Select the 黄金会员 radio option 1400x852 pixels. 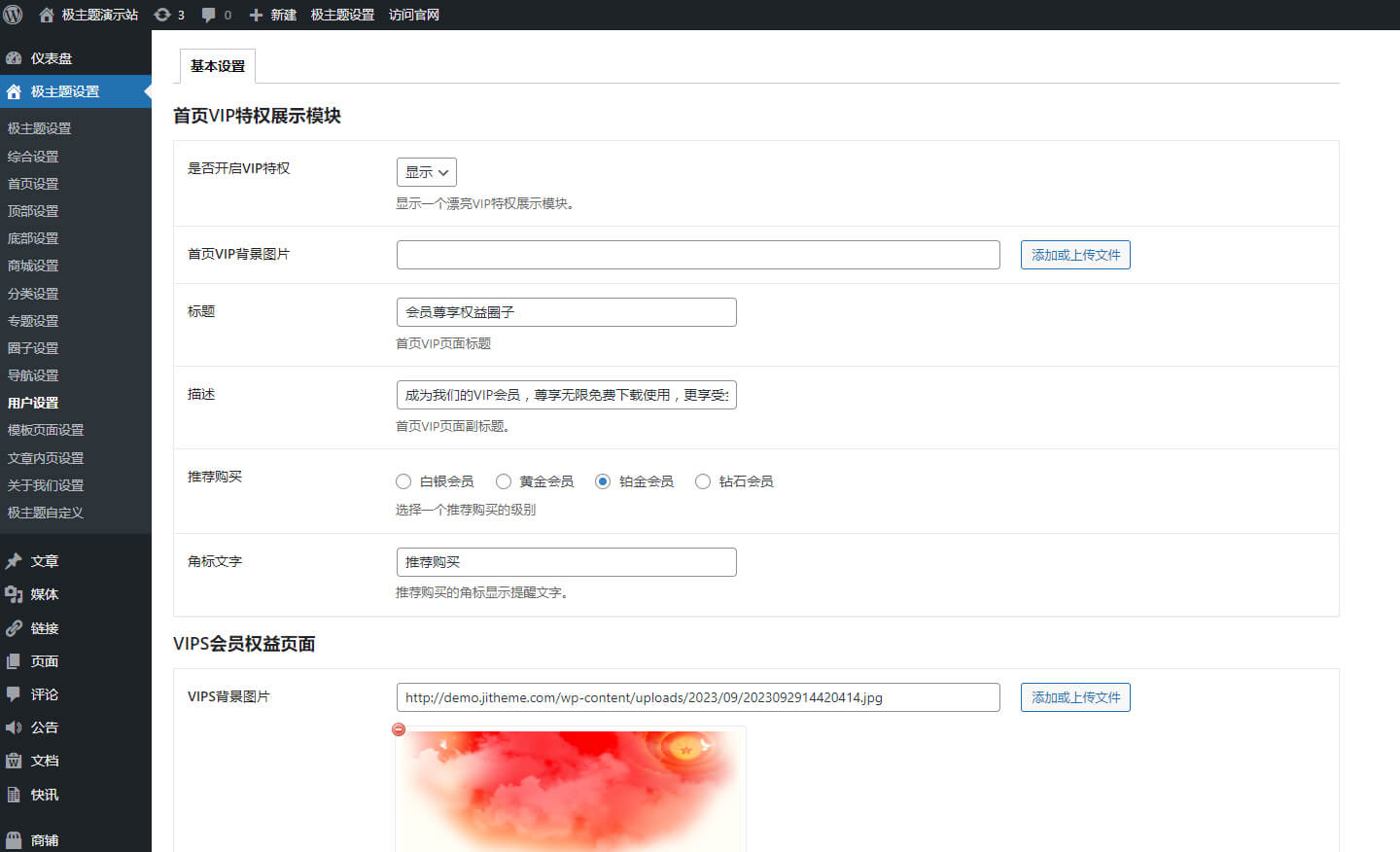coord(504,481)
